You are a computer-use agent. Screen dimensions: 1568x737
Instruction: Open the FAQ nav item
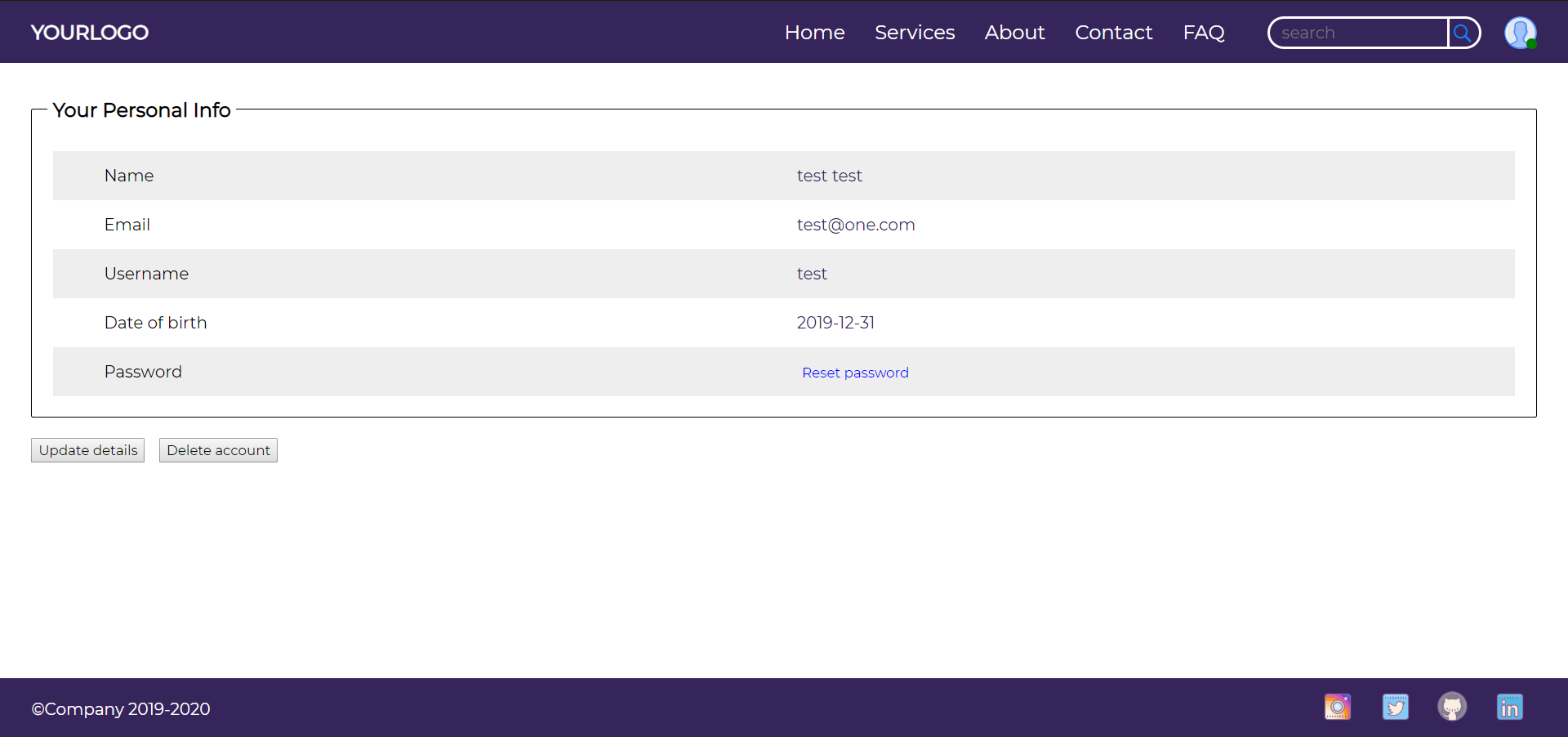(1204, 33)
